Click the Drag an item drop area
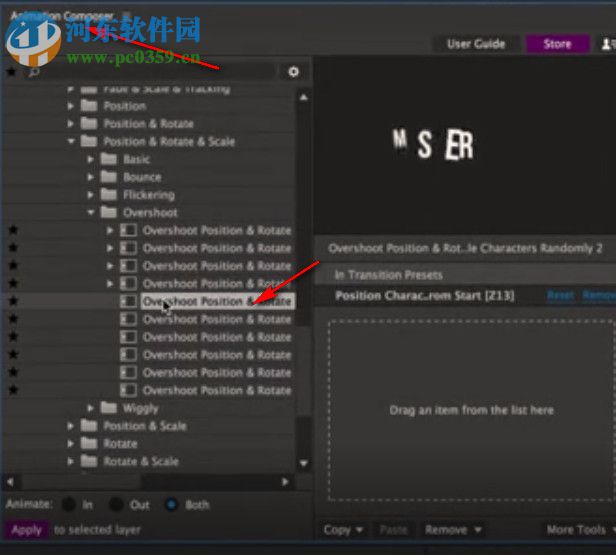 pos(471,410)
